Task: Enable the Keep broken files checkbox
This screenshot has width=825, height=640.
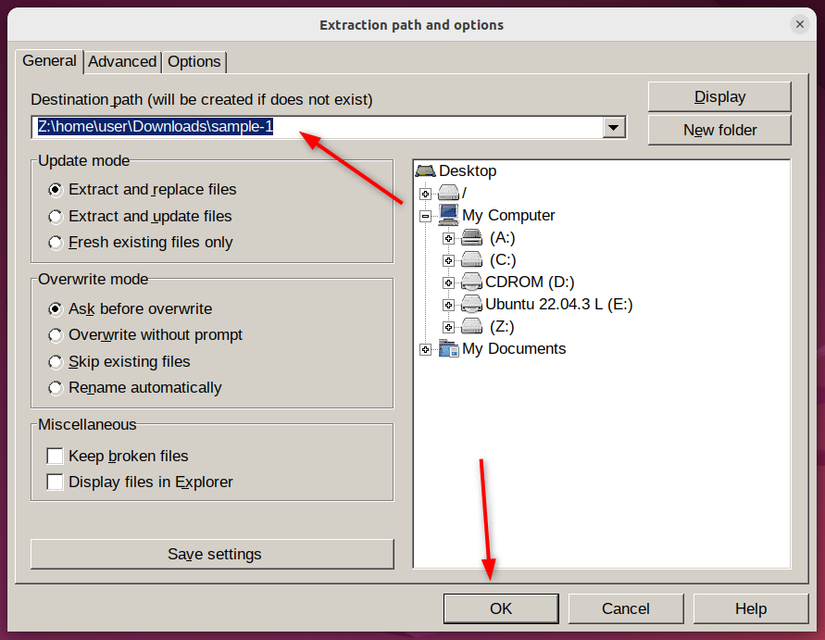Action: coord(55,455)
